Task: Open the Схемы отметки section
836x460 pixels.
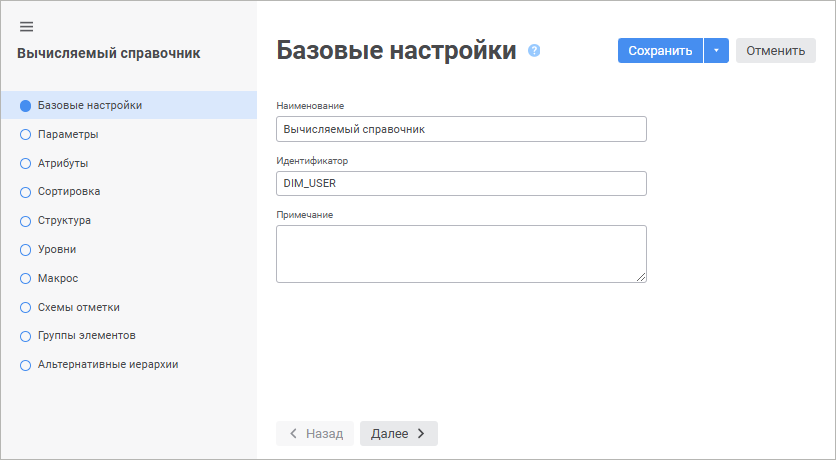Action: point(78,307)
